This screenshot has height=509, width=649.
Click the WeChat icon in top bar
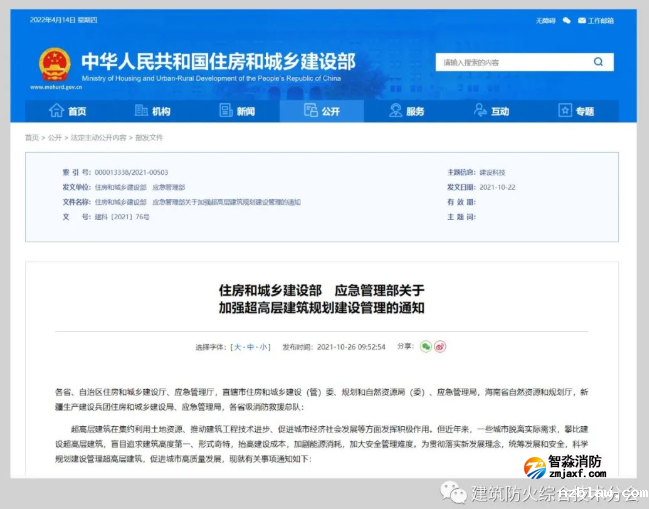tap(567, 19)
